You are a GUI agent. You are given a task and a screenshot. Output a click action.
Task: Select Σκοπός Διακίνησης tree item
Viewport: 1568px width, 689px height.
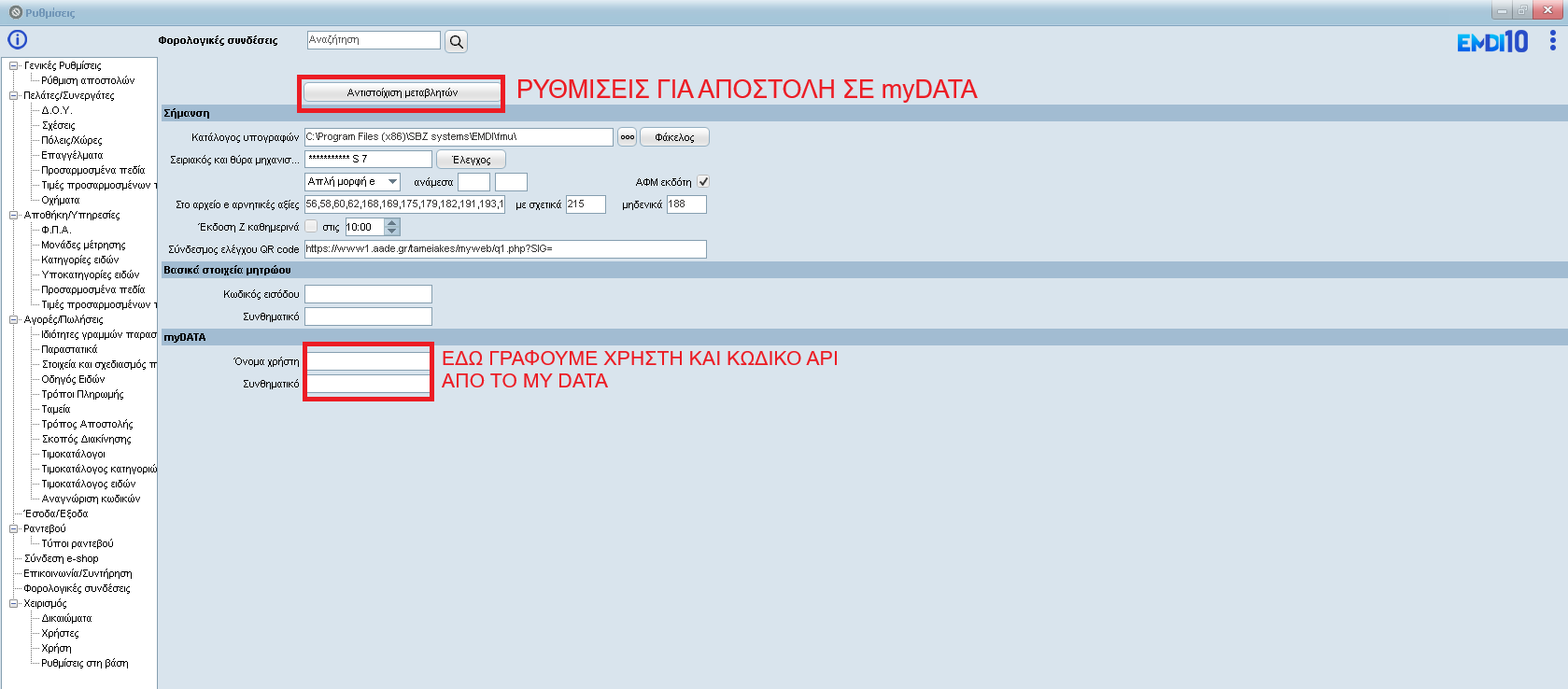(x=86, y=439)
